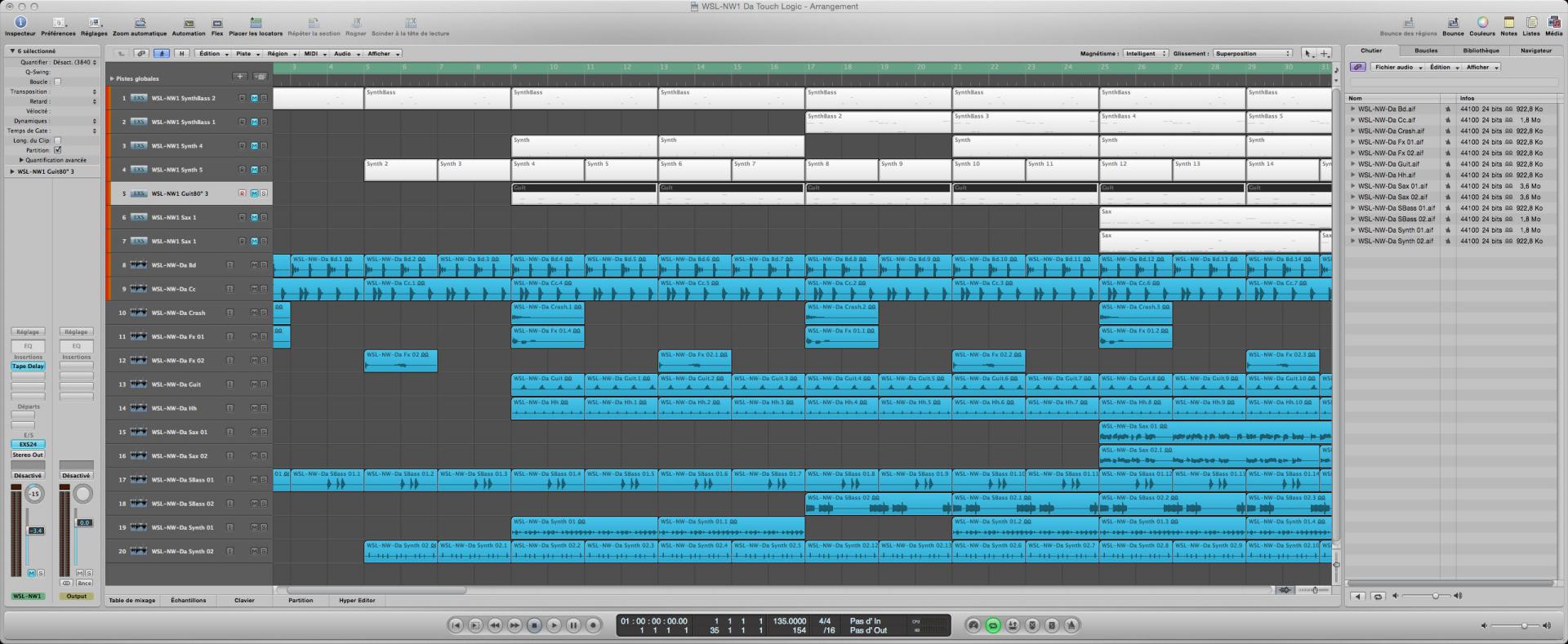Toggle the H hide view button

(181, 54)
